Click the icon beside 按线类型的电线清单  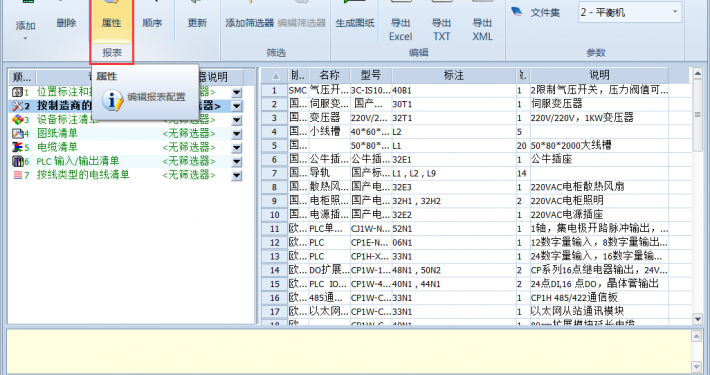click(17, 175)
